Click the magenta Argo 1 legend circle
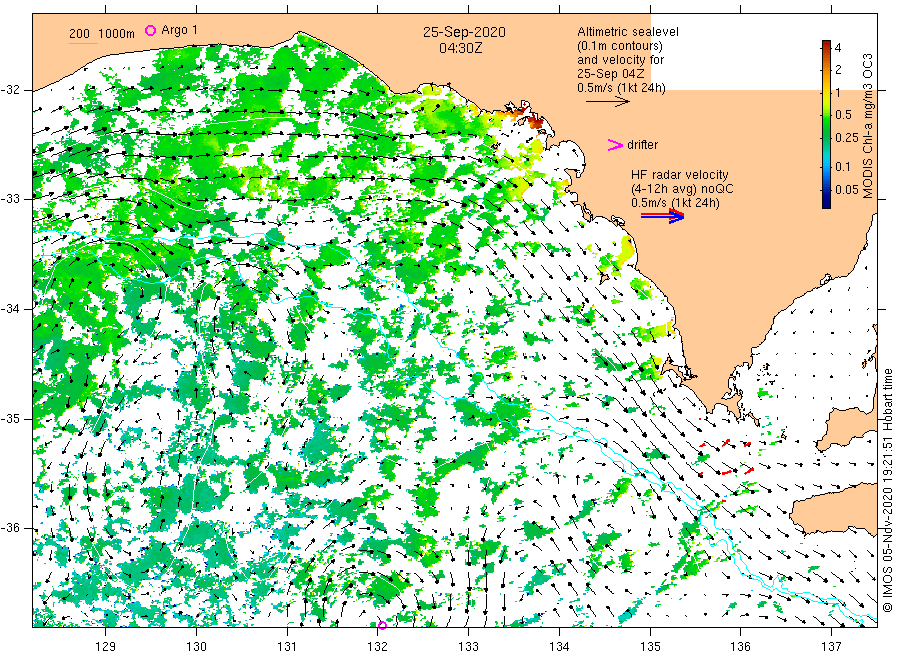Viewport: 900px width, 660px height. click(150, 30)
